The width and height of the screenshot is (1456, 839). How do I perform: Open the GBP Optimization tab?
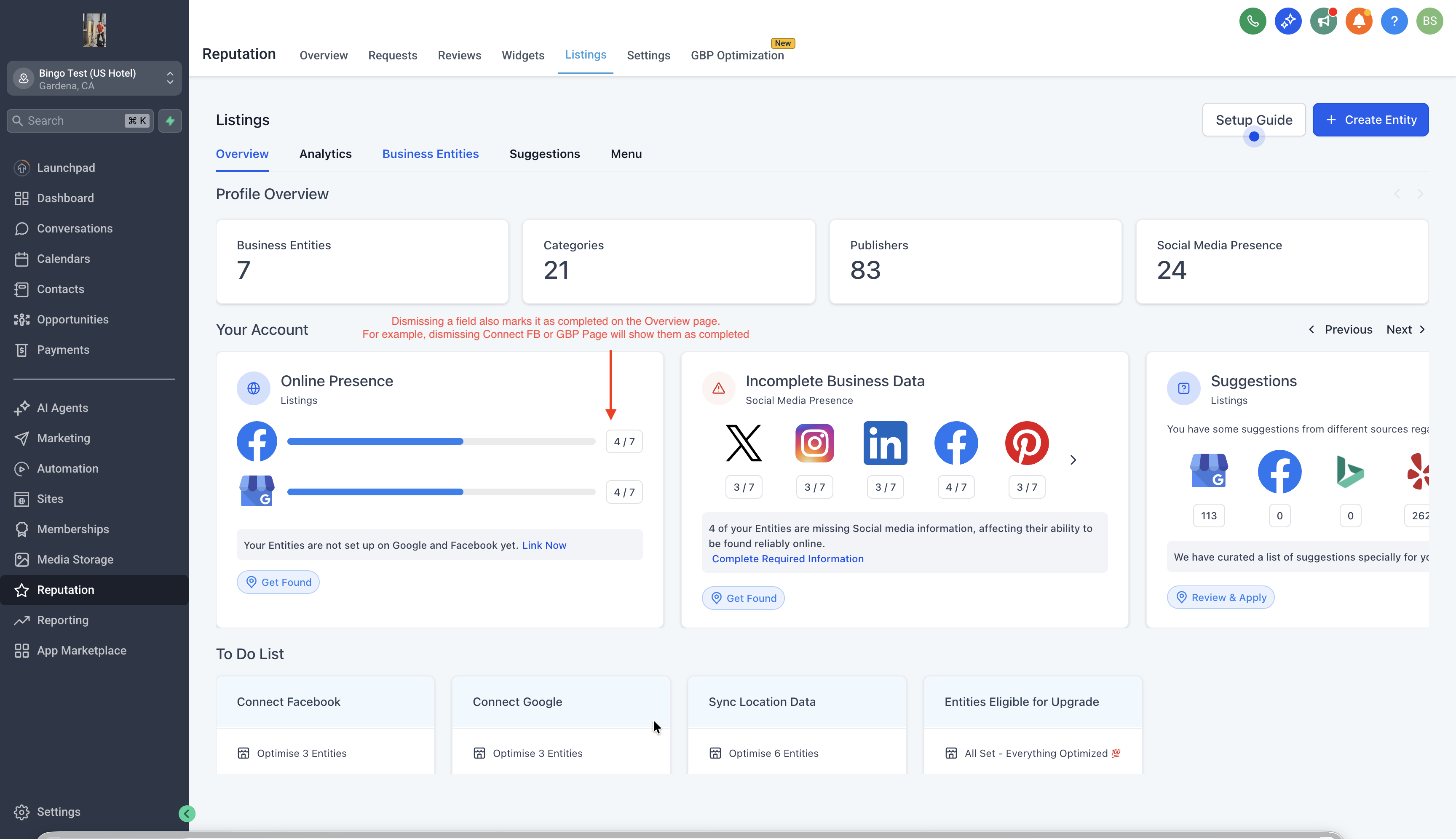click(737, 55)
